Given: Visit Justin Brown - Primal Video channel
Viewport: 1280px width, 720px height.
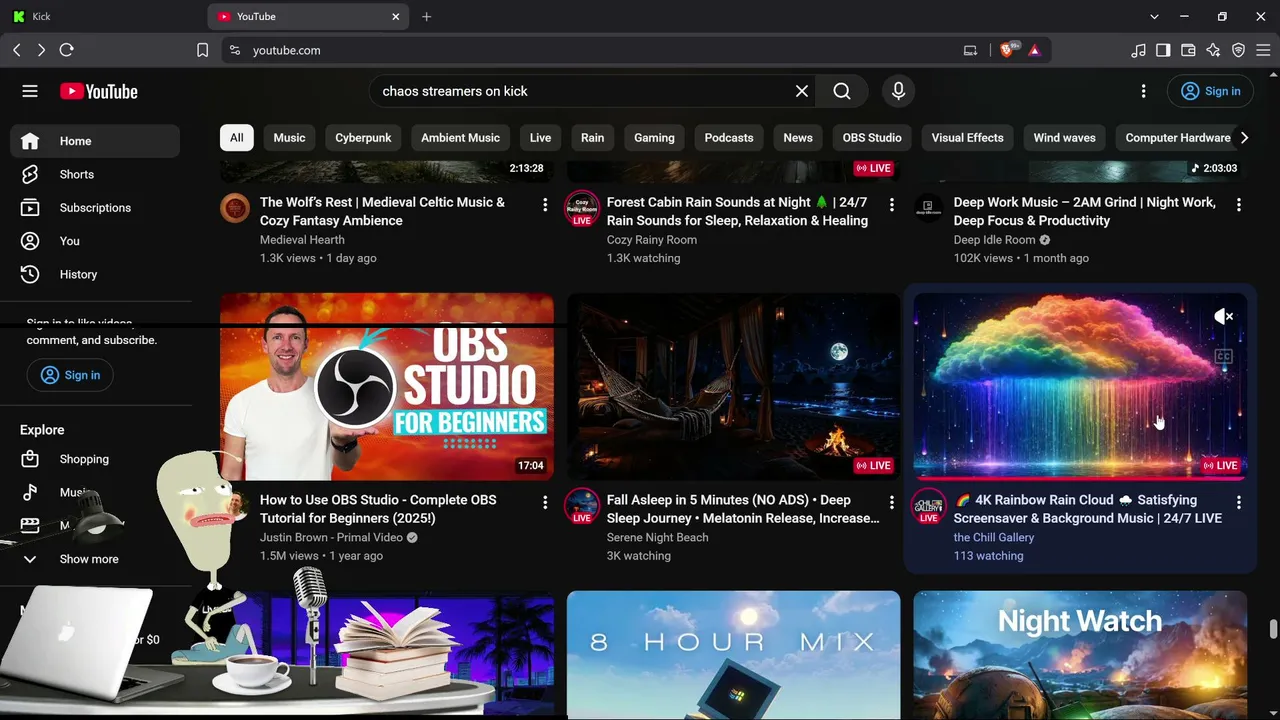Looking at the screenshot, I should pyautogui.click(x=331, y=537).
